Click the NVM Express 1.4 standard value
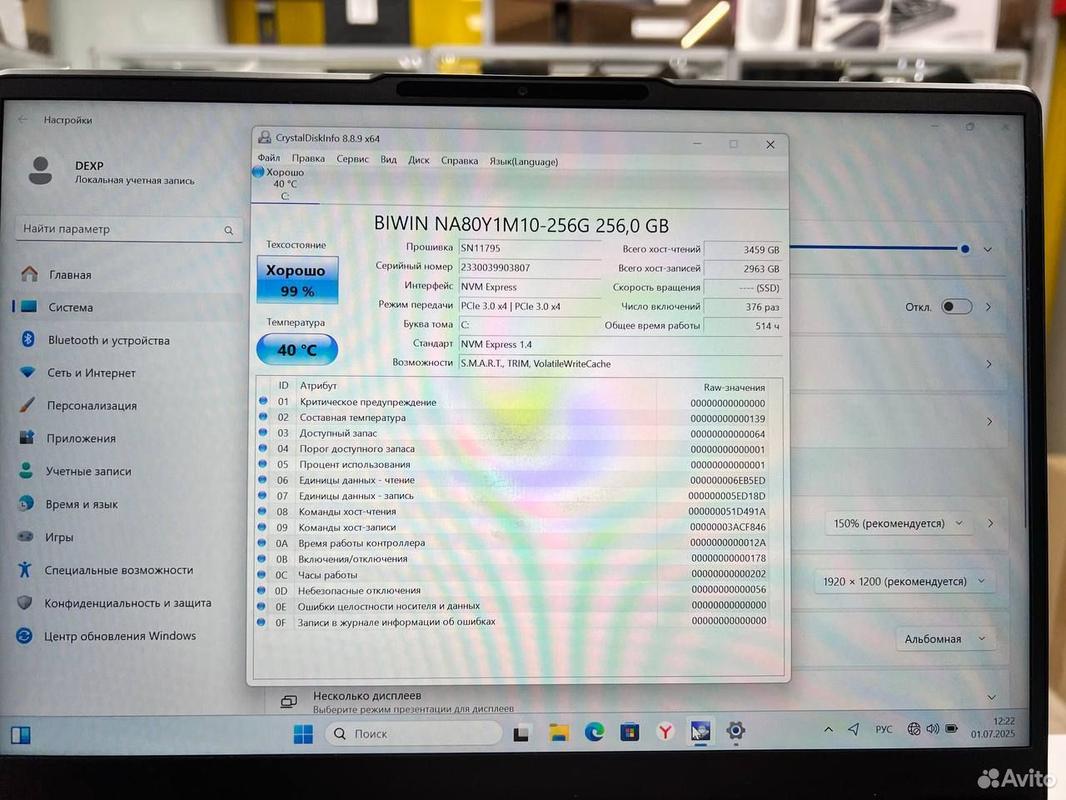 (620, 345)
